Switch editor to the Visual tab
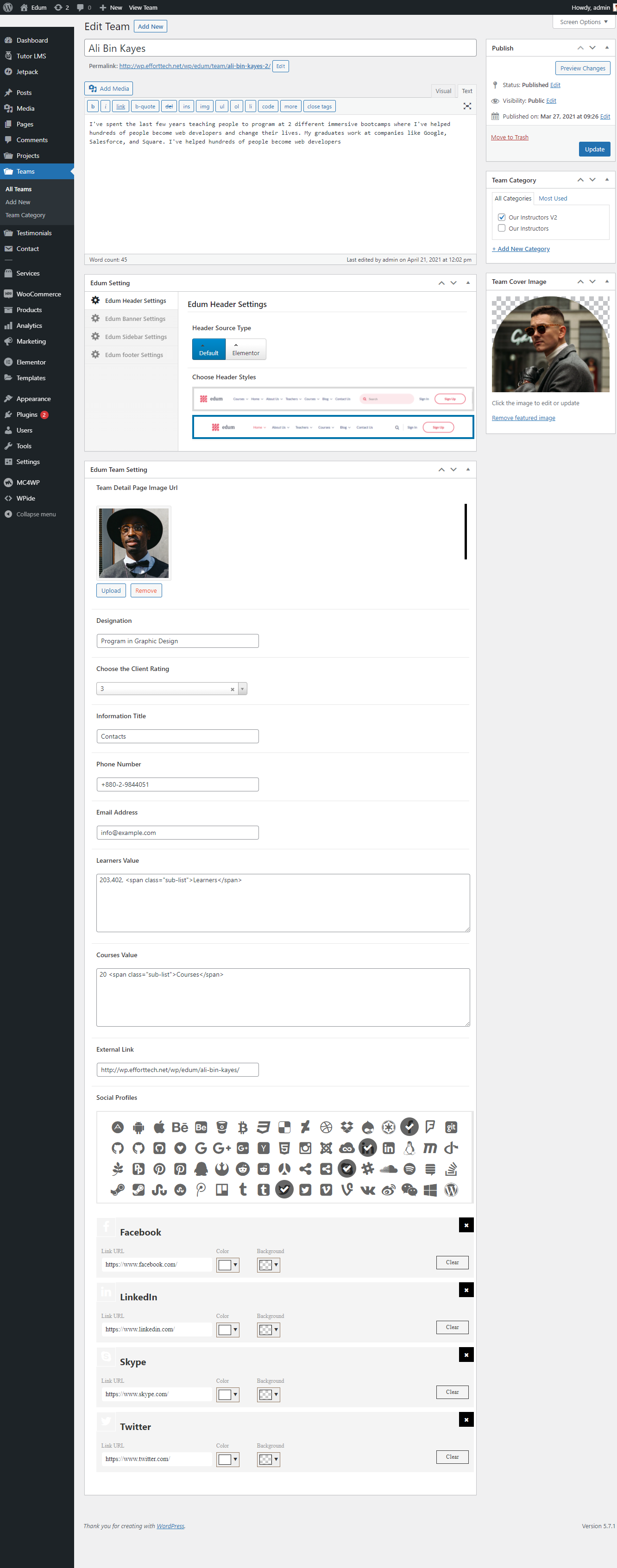The image size is (617, 1568). [x=443, y=91]
